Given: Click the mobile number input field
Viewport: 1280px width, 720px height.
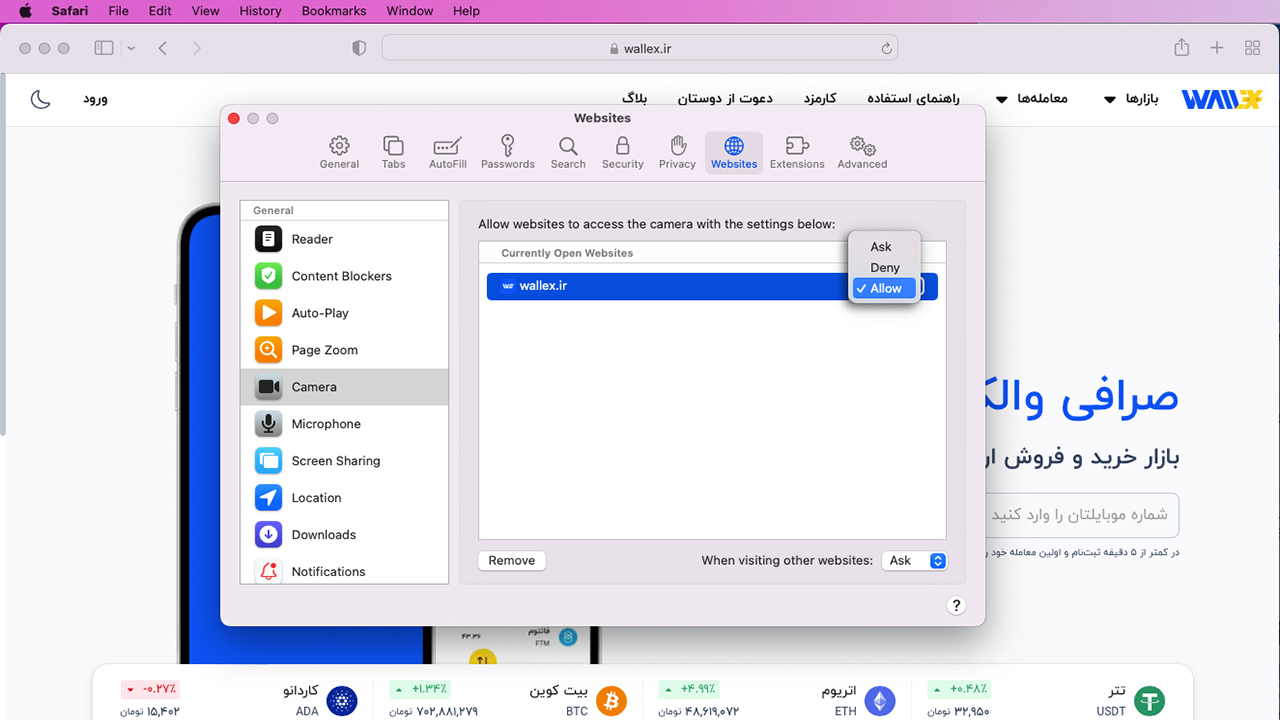Looking at the screenshot, I should 1080,515.
